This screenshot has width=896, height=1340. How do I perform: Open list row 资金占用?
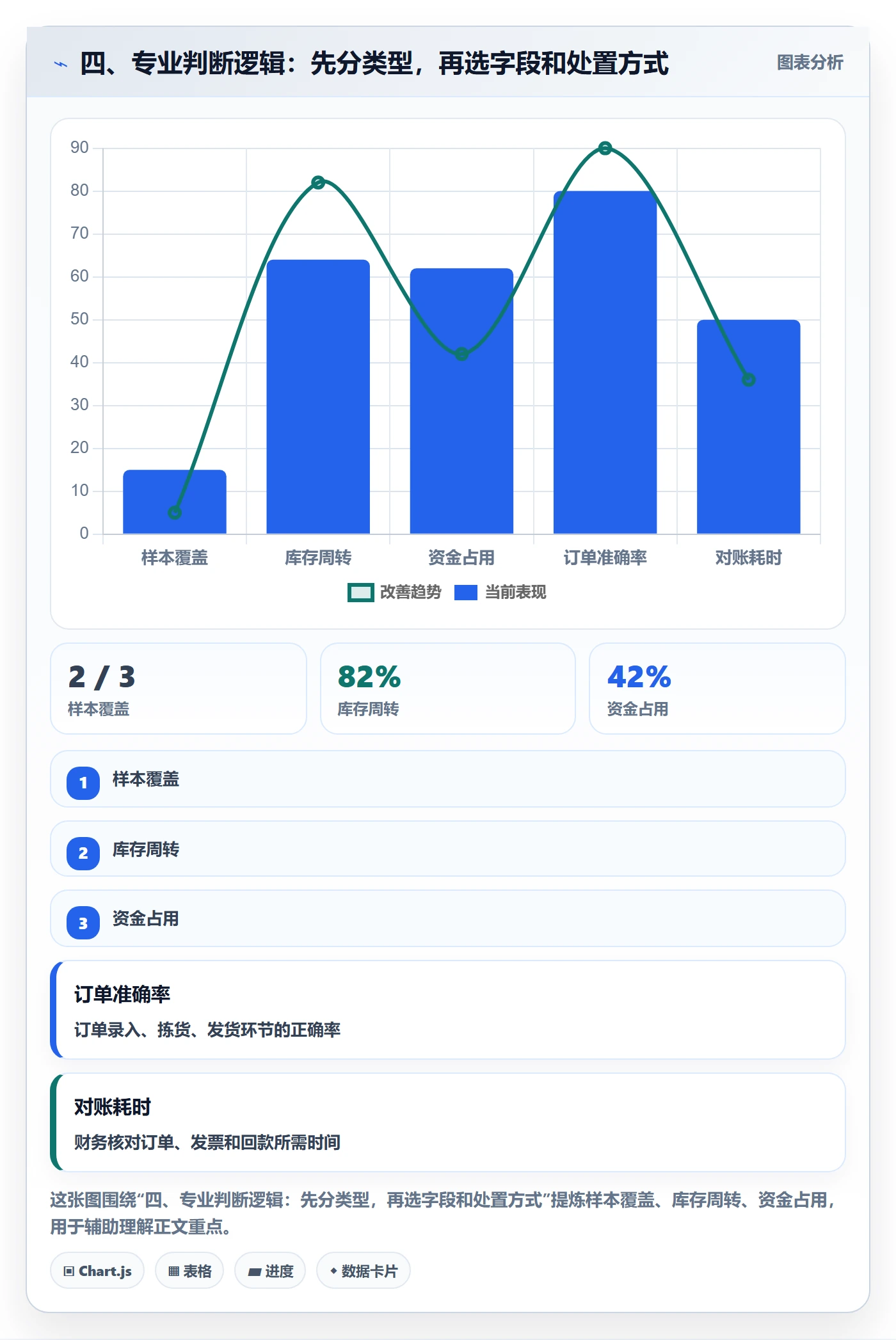click(x=448, y=918)
